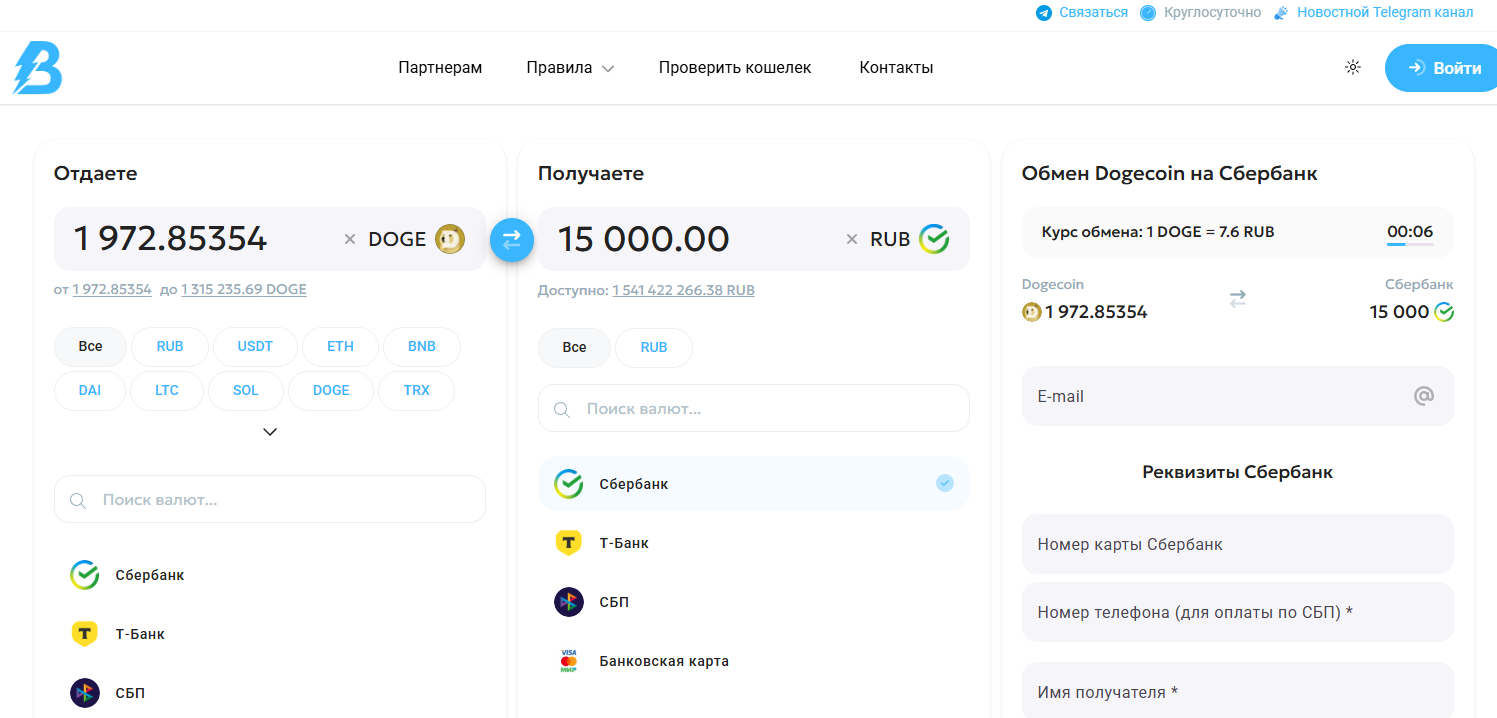This screenshot has width=1497, height=718.
Task: Expand more currency filters via chevron
Action: (269, 431)
